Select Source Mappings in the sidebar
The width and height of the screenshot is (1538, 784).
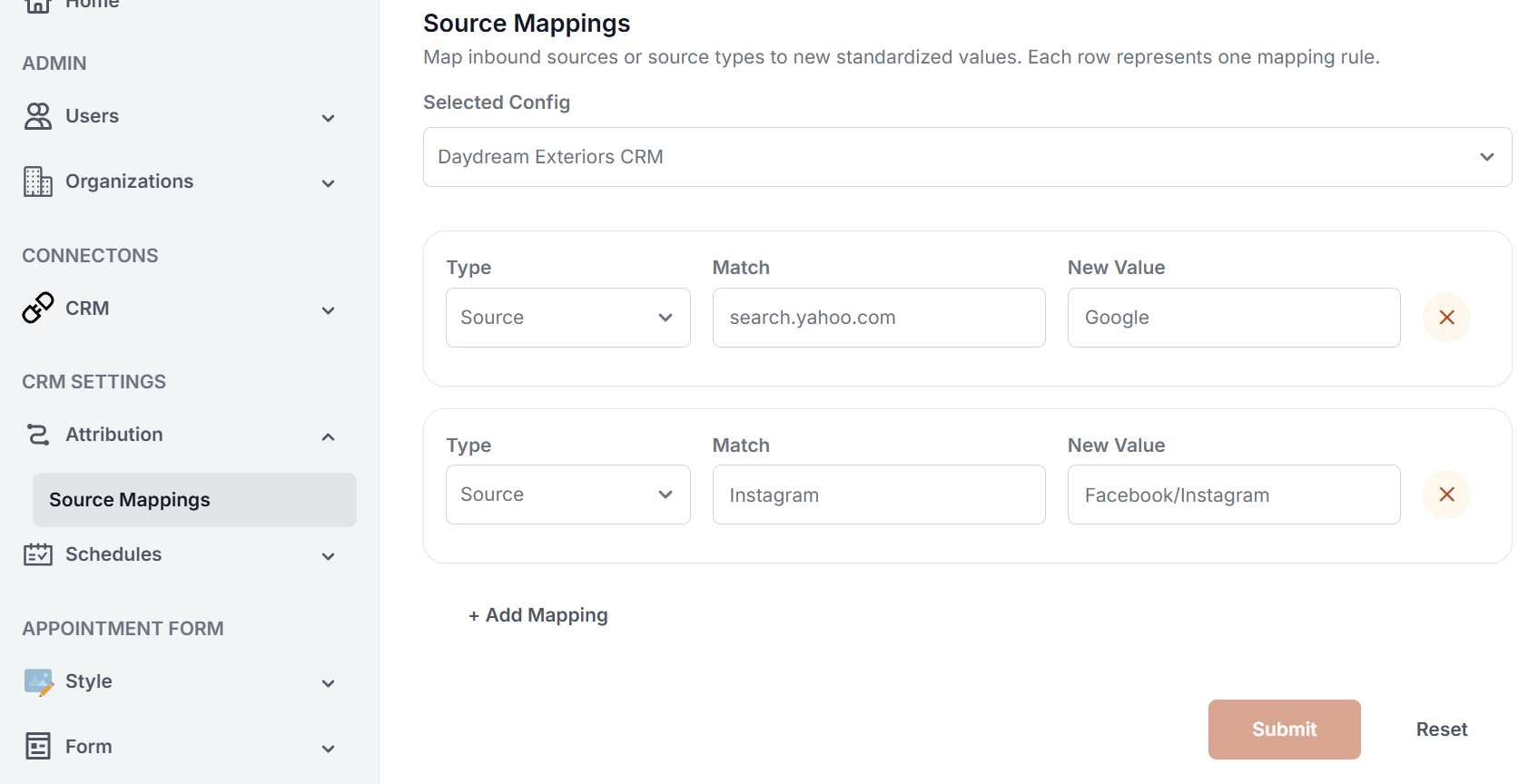pos(194,500)
